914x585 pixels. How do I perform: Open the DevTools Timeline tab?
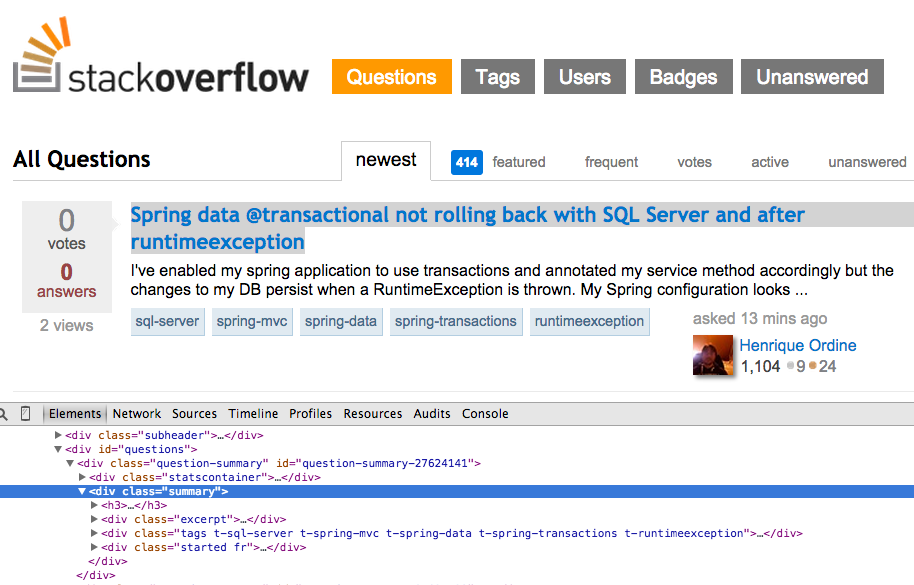click(x=253, y=414)
